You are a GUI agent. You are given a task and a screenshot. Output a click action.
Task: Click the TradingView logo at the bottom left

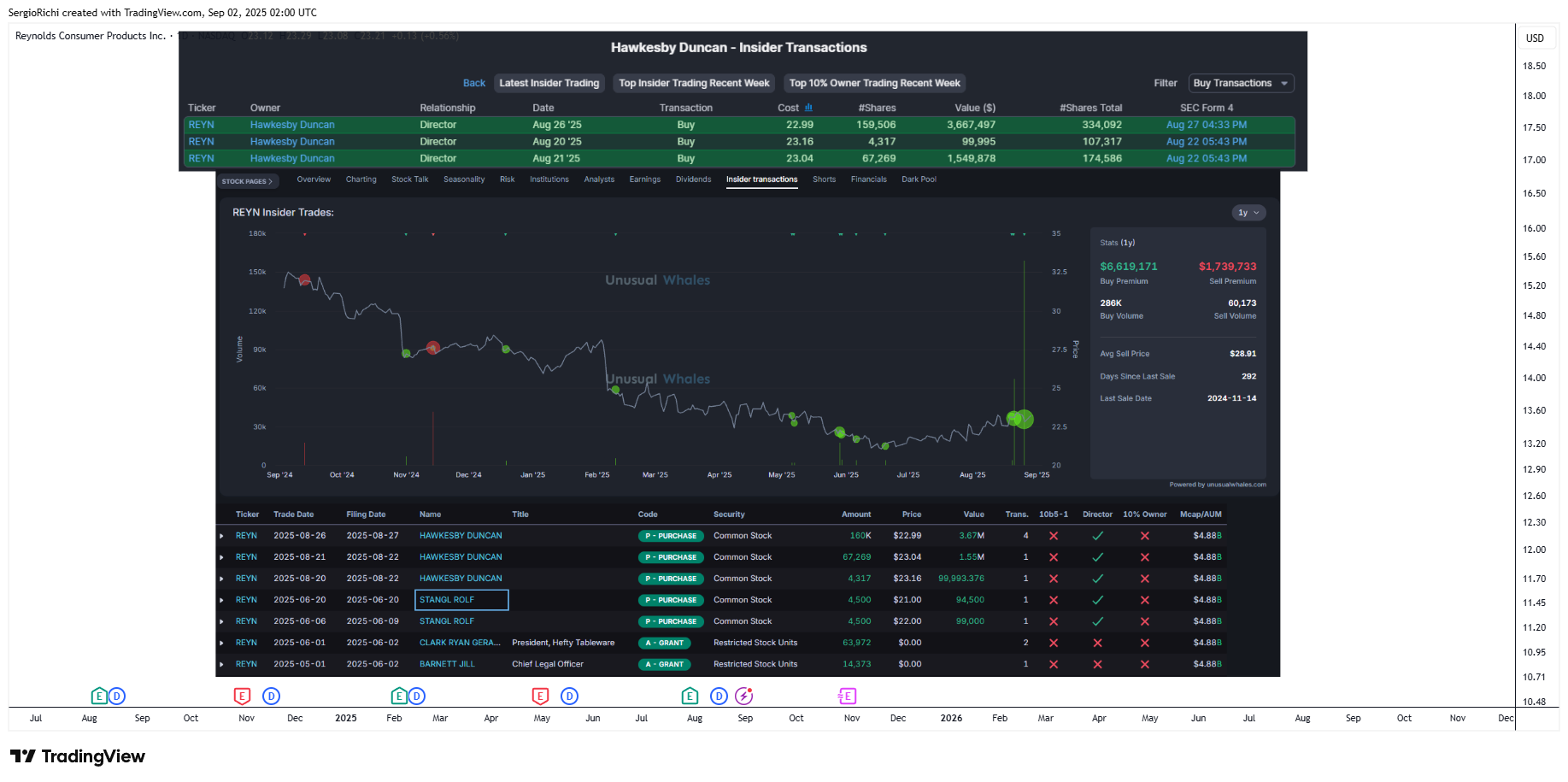click(x=78, y=756)
